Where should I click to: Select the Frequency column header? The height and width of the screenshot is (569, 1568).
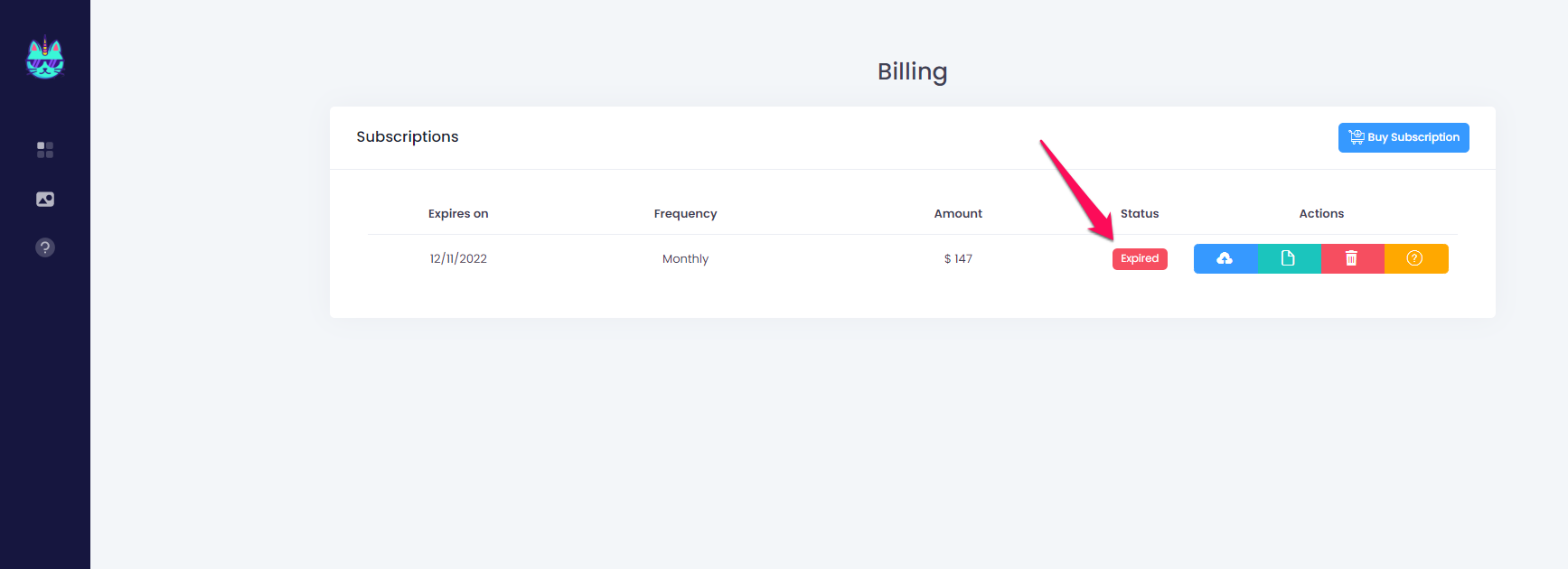pyautogui.click(x=685, y=214)
